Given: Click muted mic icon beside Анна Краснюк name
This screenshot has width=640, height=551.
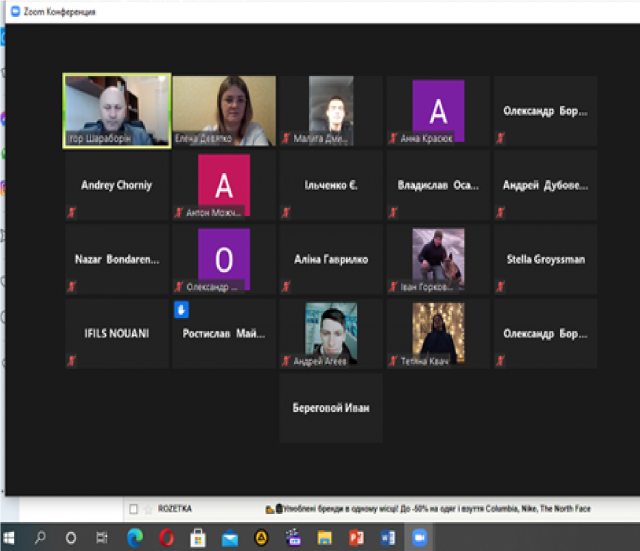Looking at the screenshot, I should (393, 138).
